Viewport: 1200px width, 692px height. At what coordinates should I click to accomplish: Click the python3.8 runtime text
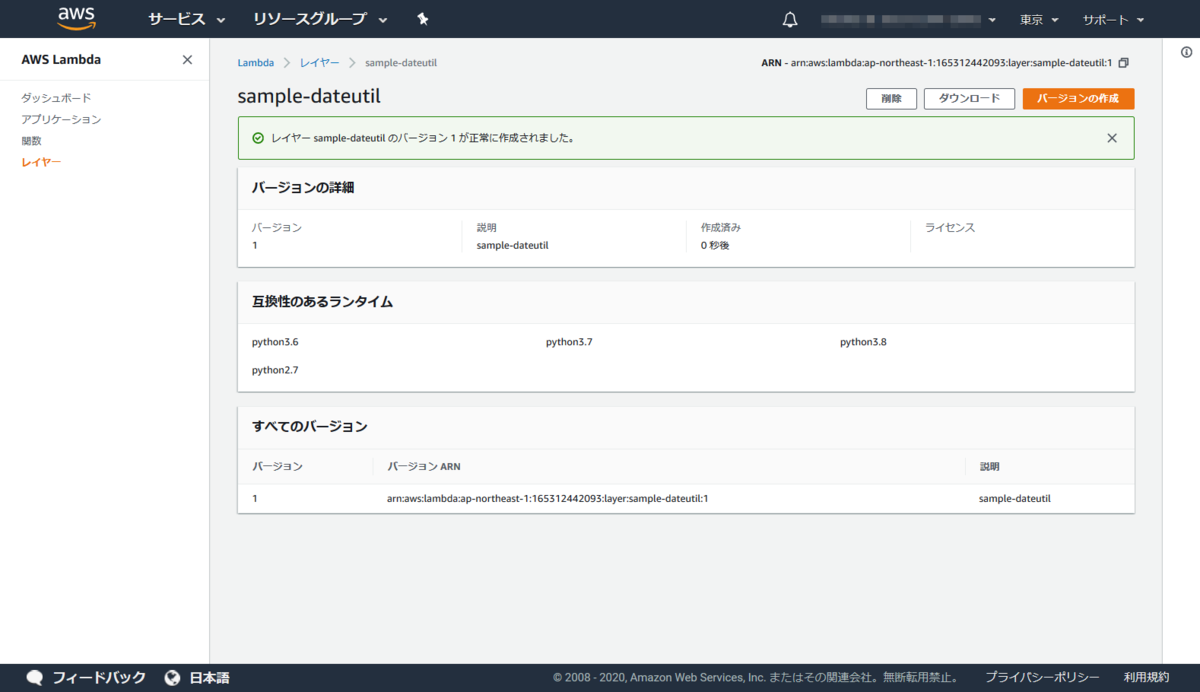[x=863, y=342]
